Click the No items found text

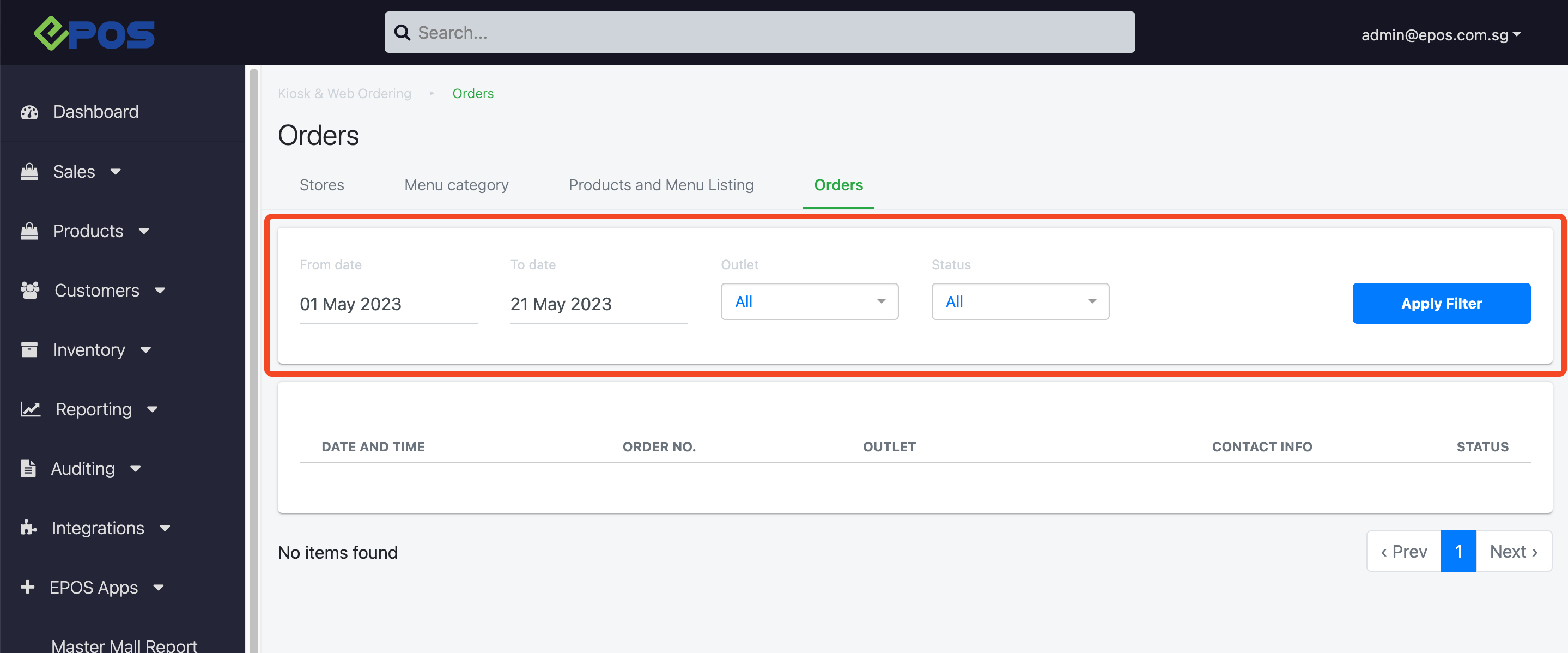[x=338, y=553]
